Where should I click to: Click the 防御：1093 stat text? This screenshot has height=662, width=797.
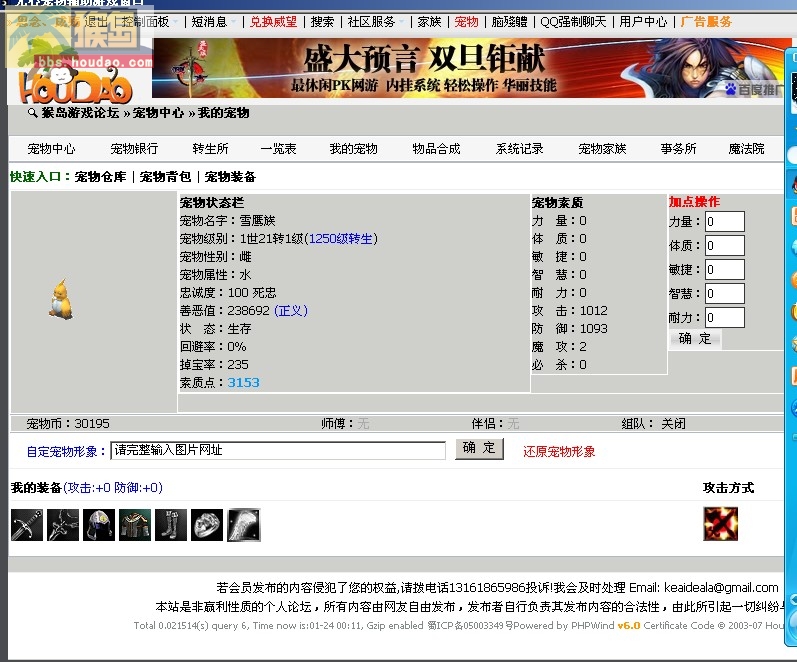coord(570,328)
